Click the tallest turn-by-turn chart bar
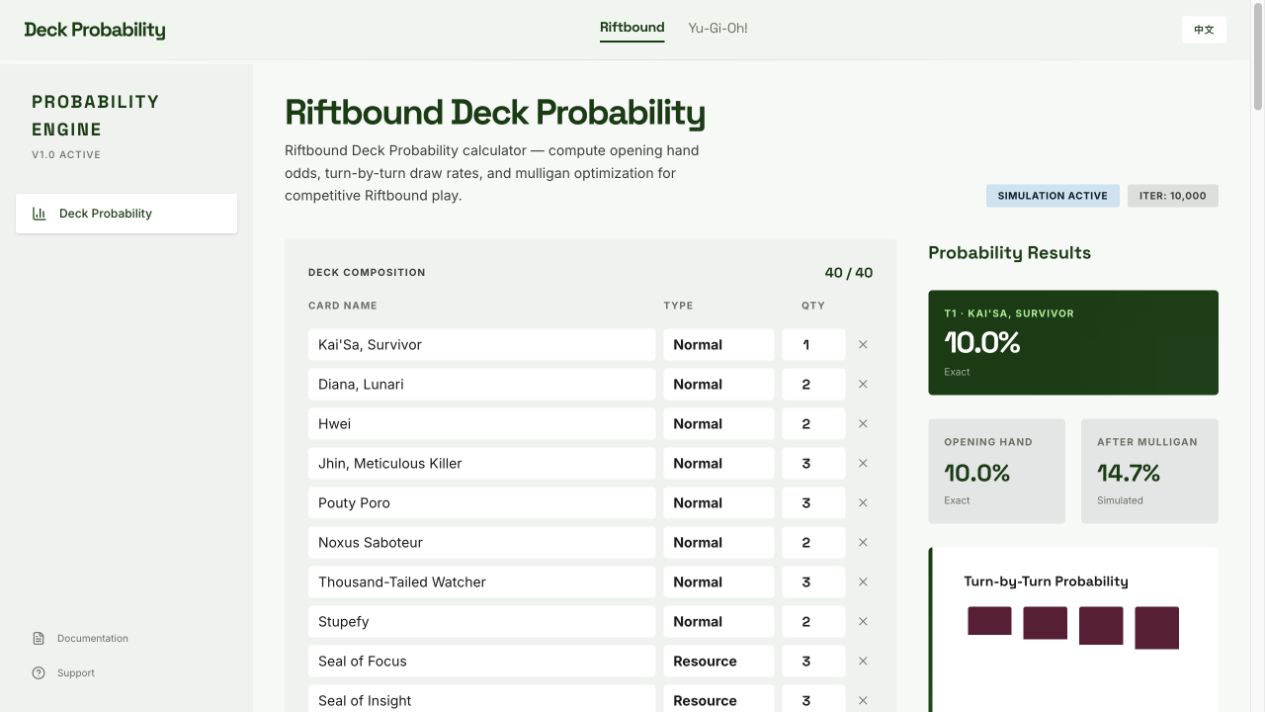This screenshot has height=712, width=1265. (x=1156, y=628)
